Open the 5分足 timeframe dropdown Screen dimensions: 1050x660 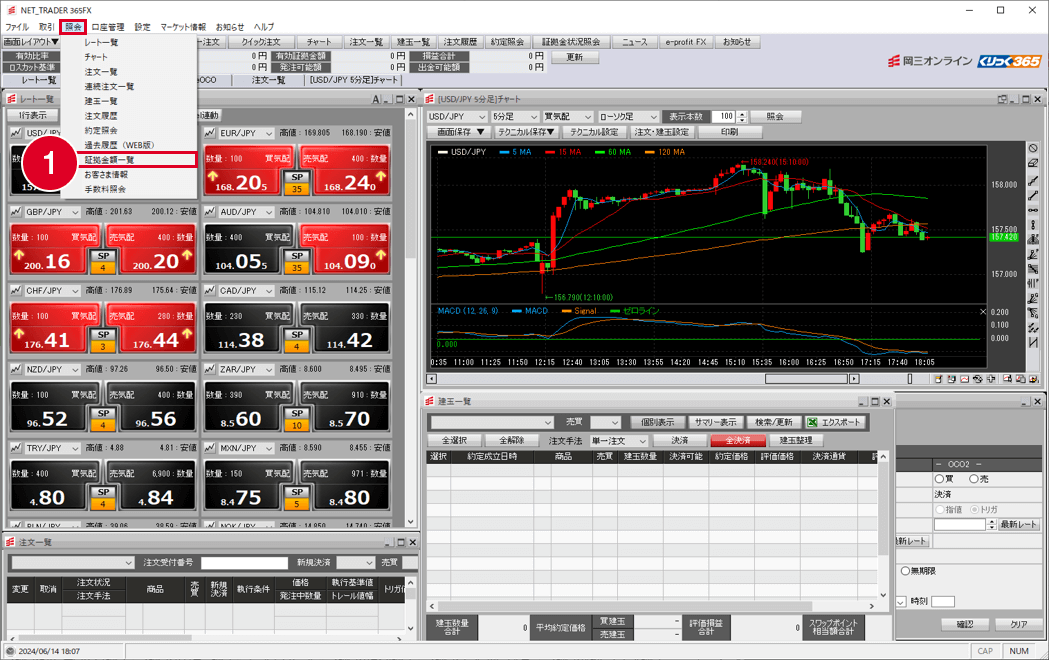pos(515,116)
